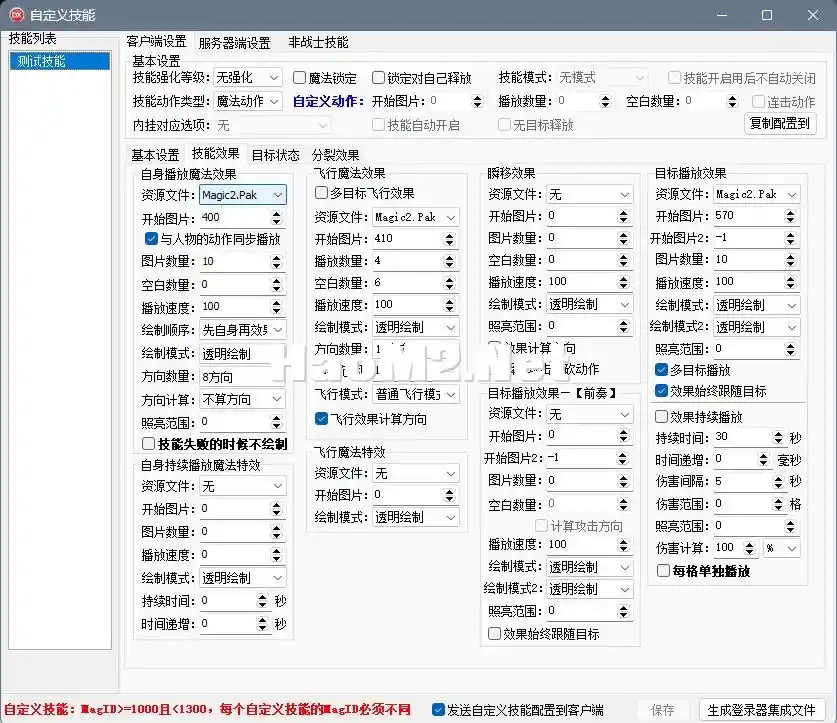Open 瞬移效果 绘制模式 dropdown
This screenshot has width=837, height=723.
click(x=590, y=304)
